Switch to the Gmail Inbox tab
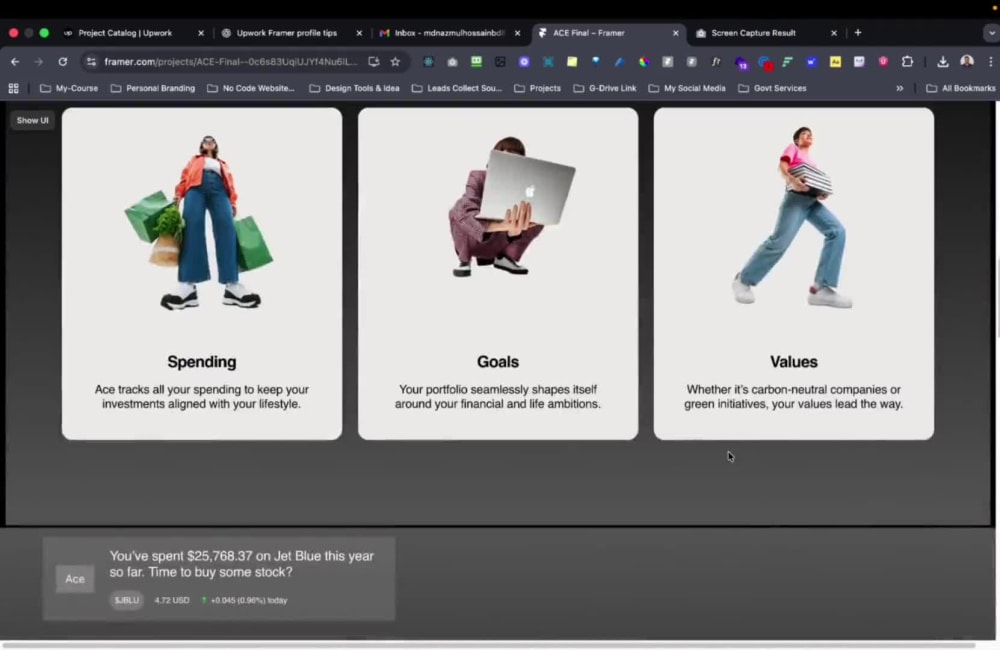The height and width of the screenshot is (650, 1000). pyautogui.click(x=449, y=33)
